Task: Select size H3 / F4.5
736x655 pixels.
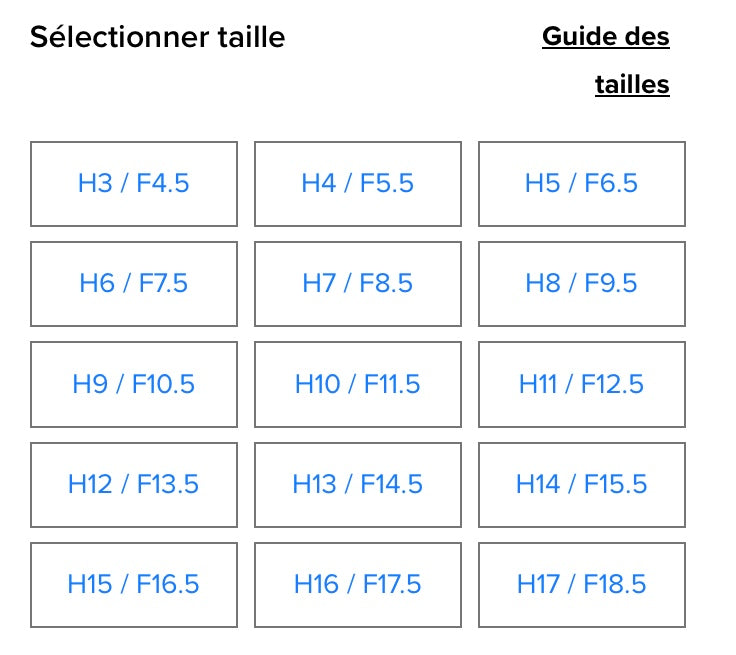Action: point(134,184)
